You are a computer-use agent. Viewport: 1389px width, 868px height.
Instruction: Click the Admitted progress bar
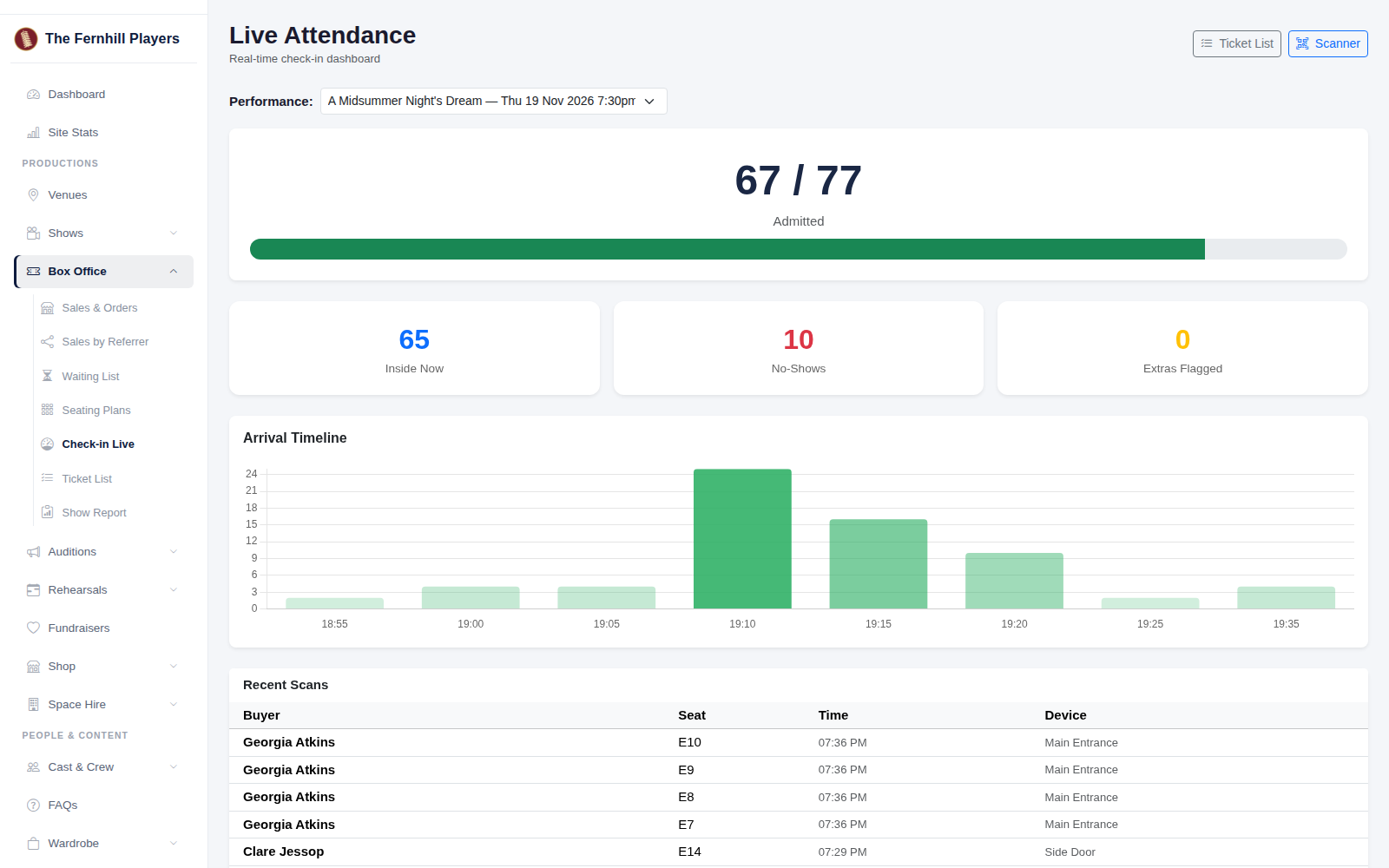[799, 249]
